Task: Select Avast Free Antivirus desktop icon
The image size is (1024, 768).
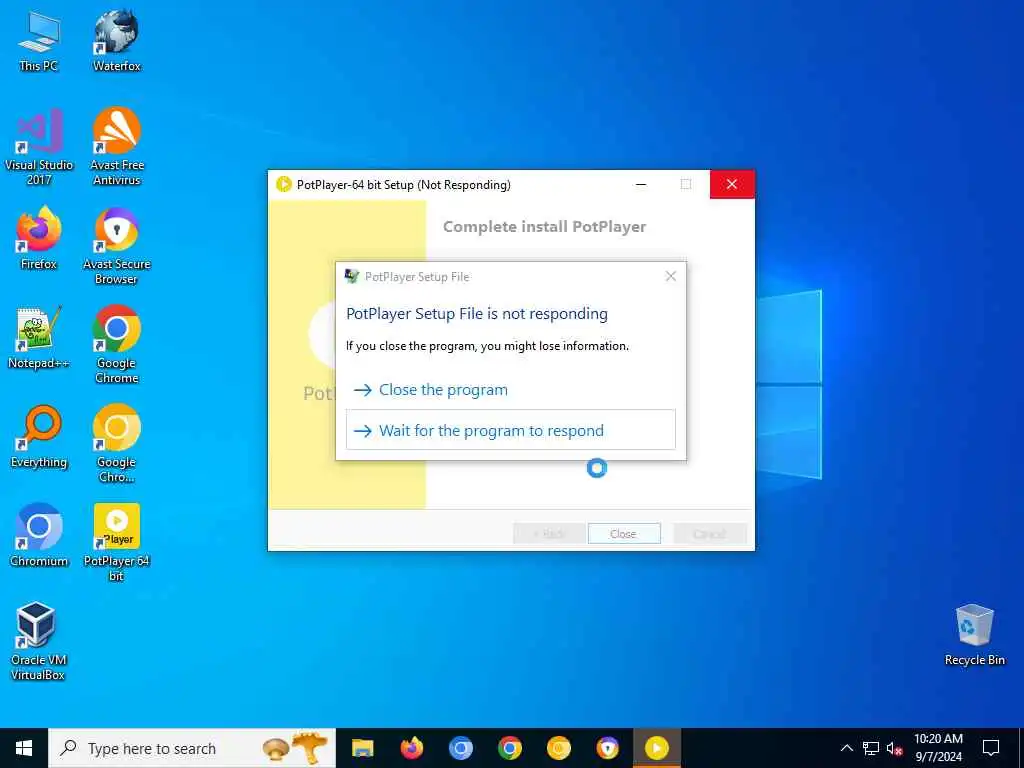Action: coord(116,147)
